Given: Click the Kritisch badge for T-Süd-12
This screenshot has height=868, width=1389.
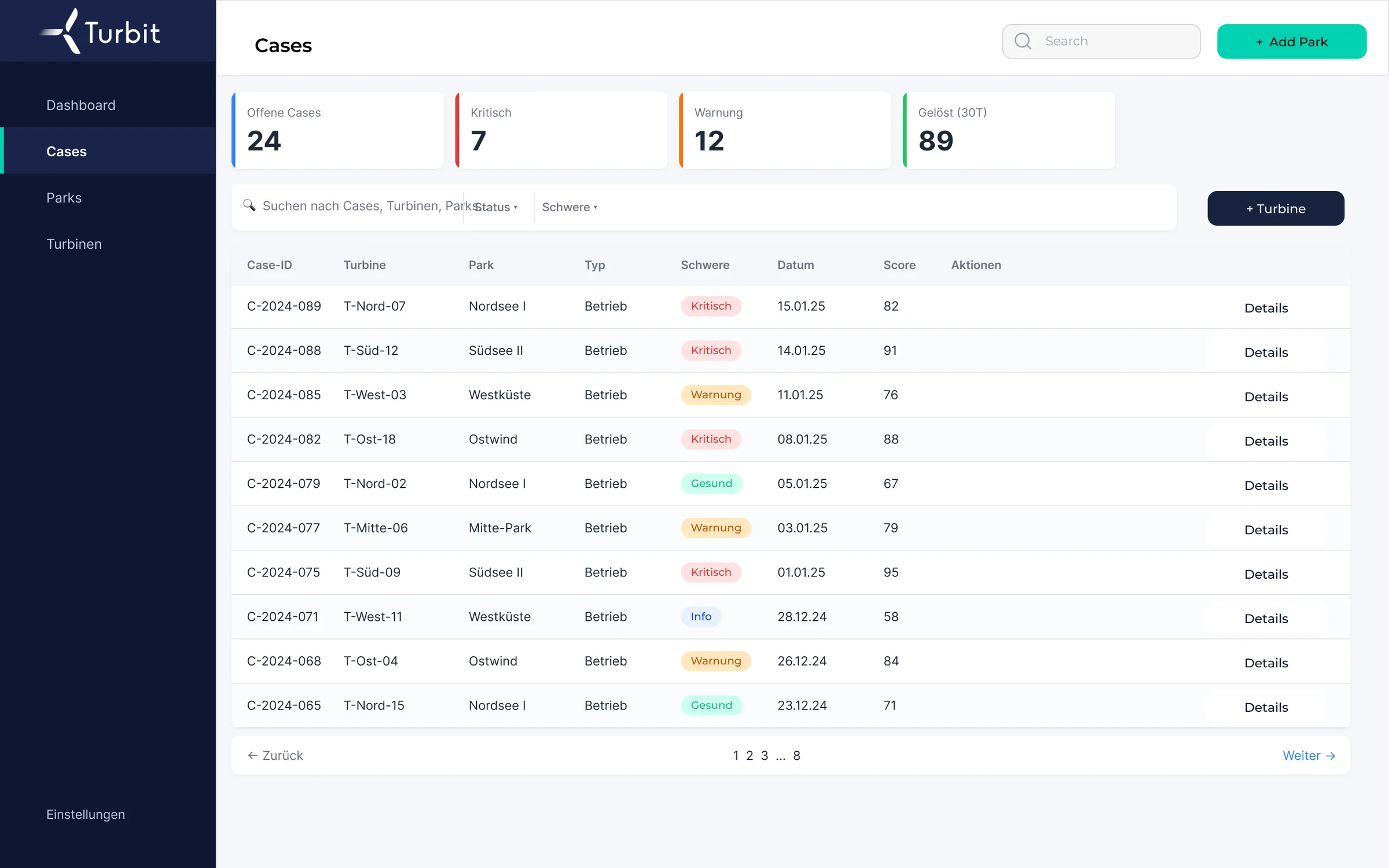Looking at the screenshot, I should (x=711, y=350).
